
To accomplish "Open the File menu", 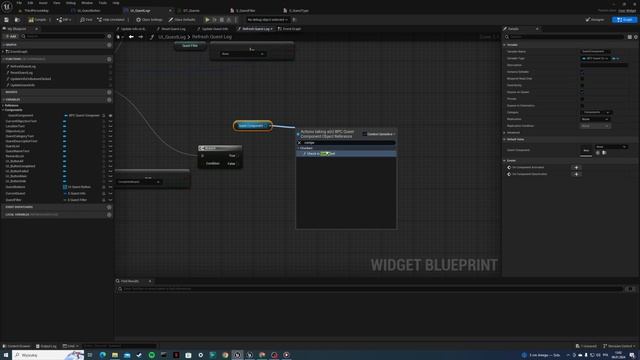I will [x=19, y=3].
